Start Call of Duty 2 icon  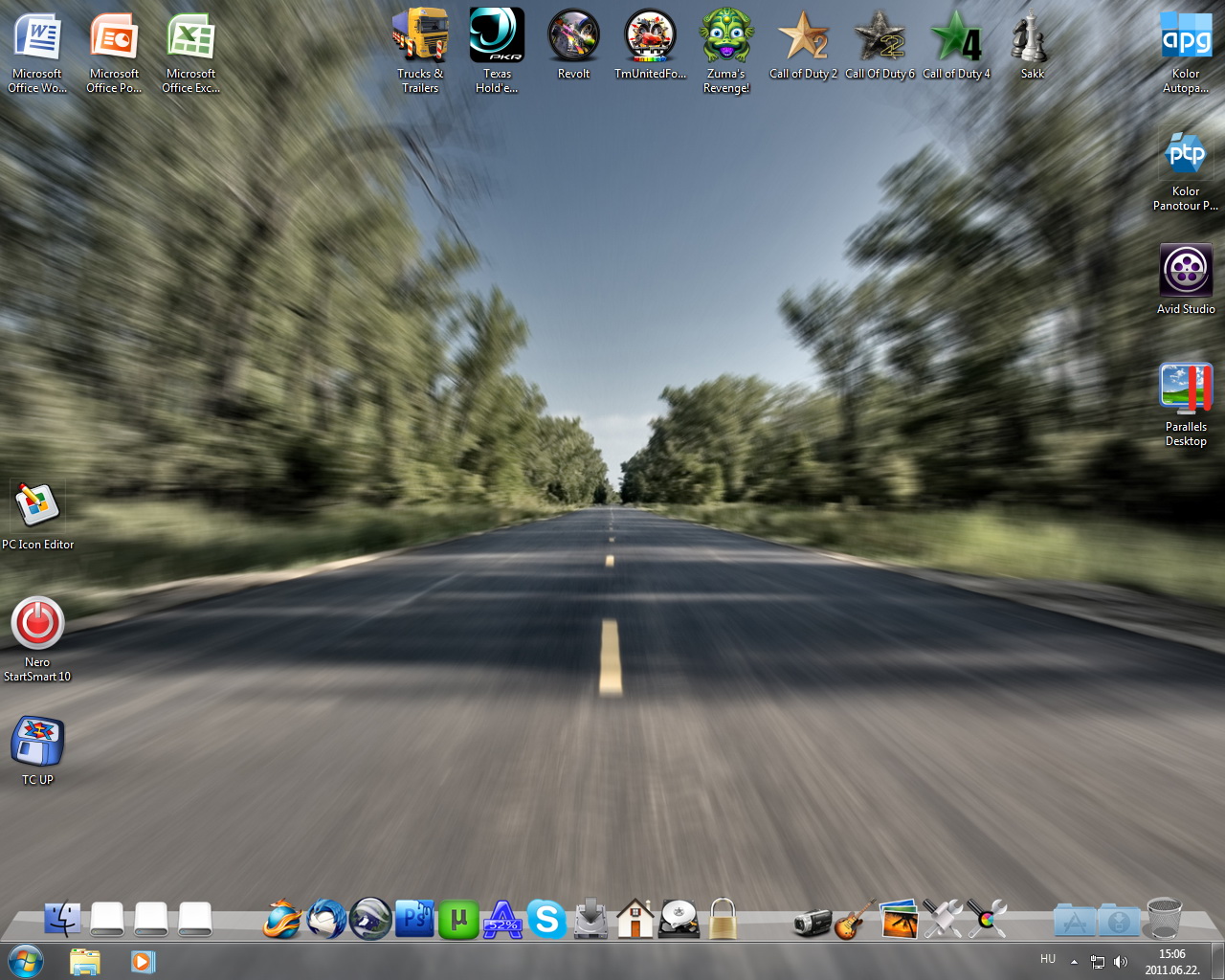point(803,45)
